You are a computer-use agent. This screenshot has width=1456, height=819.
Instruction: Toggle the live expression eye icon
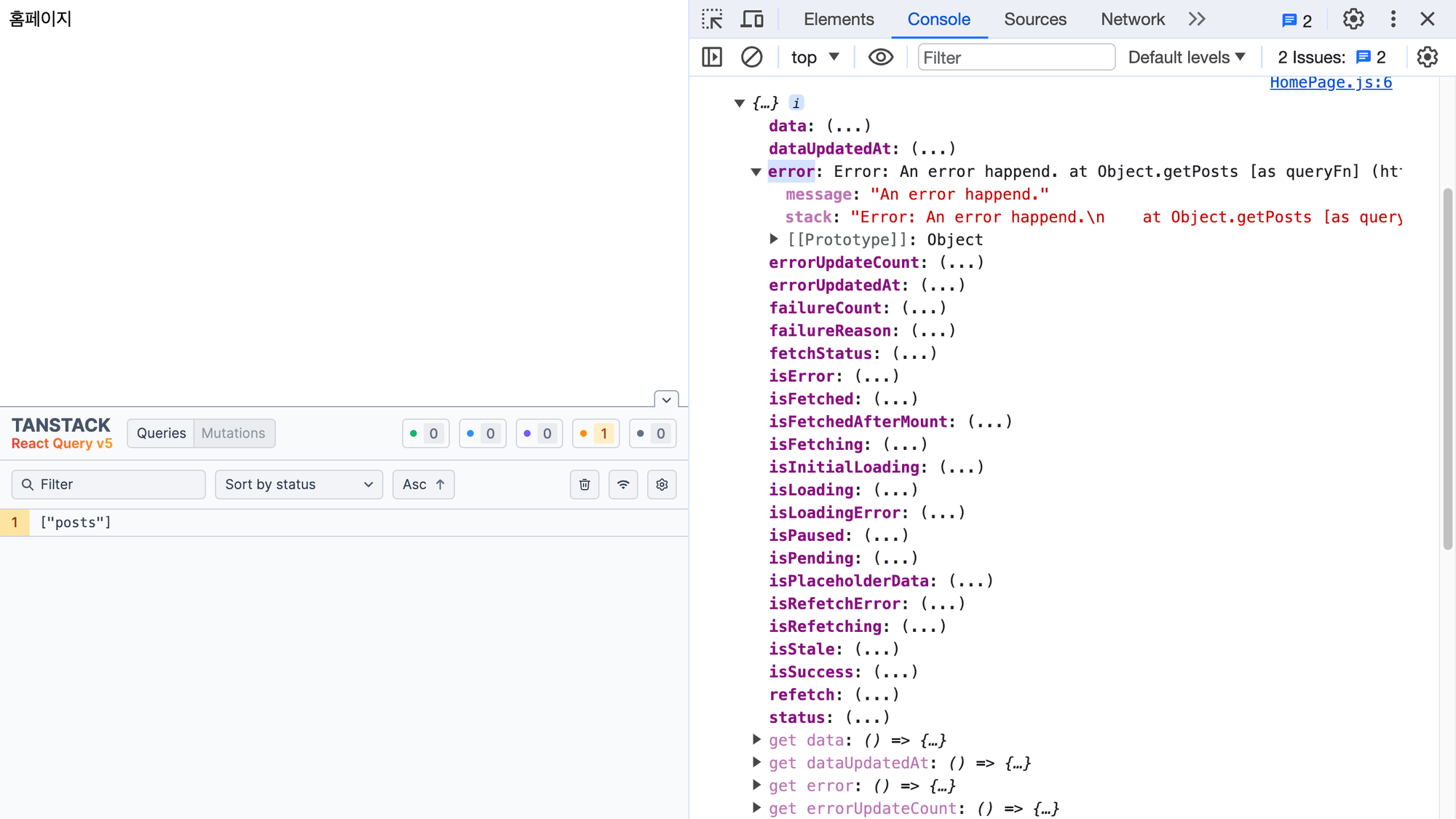(880, 57)
